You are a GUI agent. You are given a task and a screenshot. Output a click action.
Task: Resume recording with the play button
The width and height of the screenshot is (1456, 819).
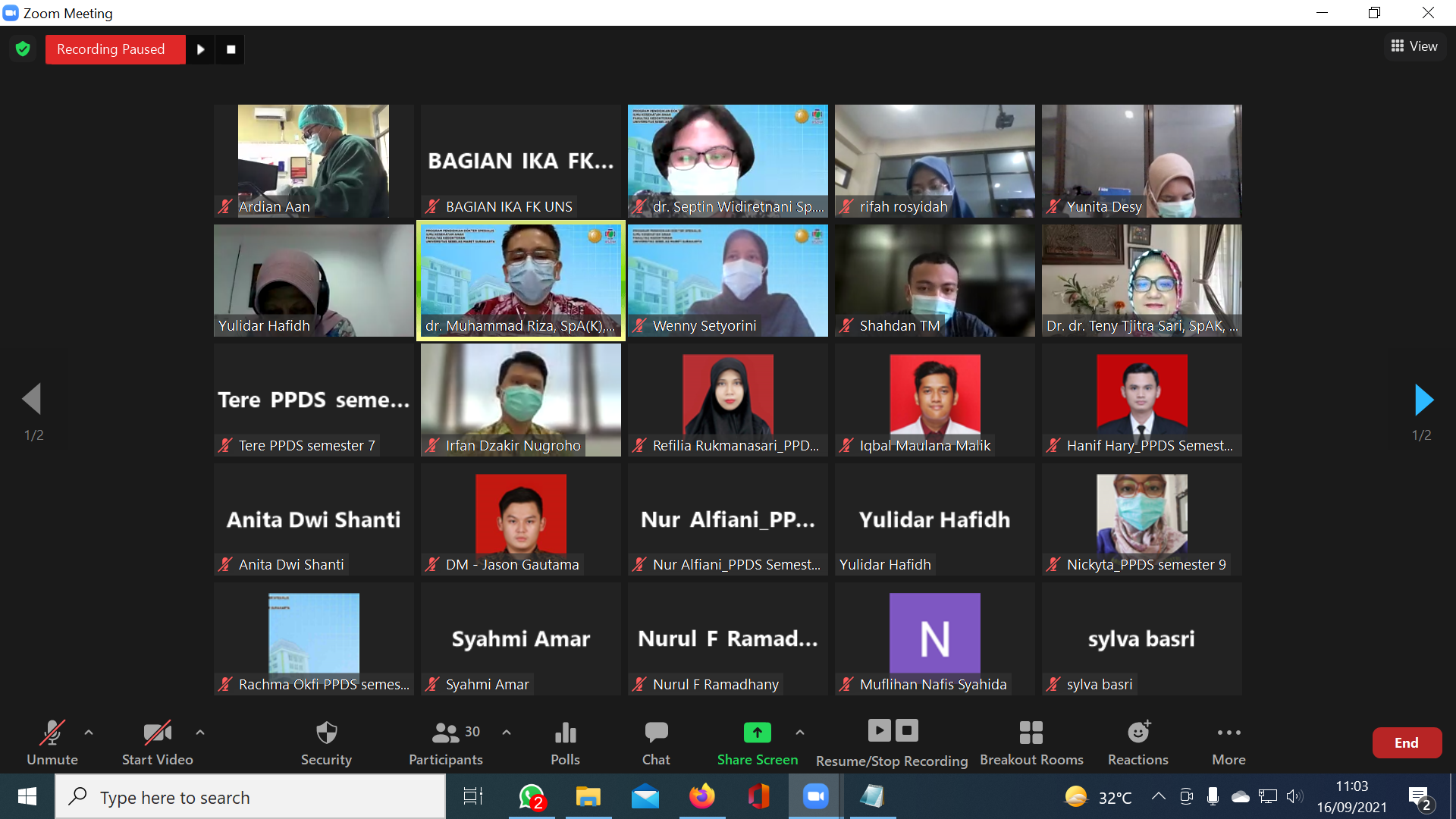[201, 49]
